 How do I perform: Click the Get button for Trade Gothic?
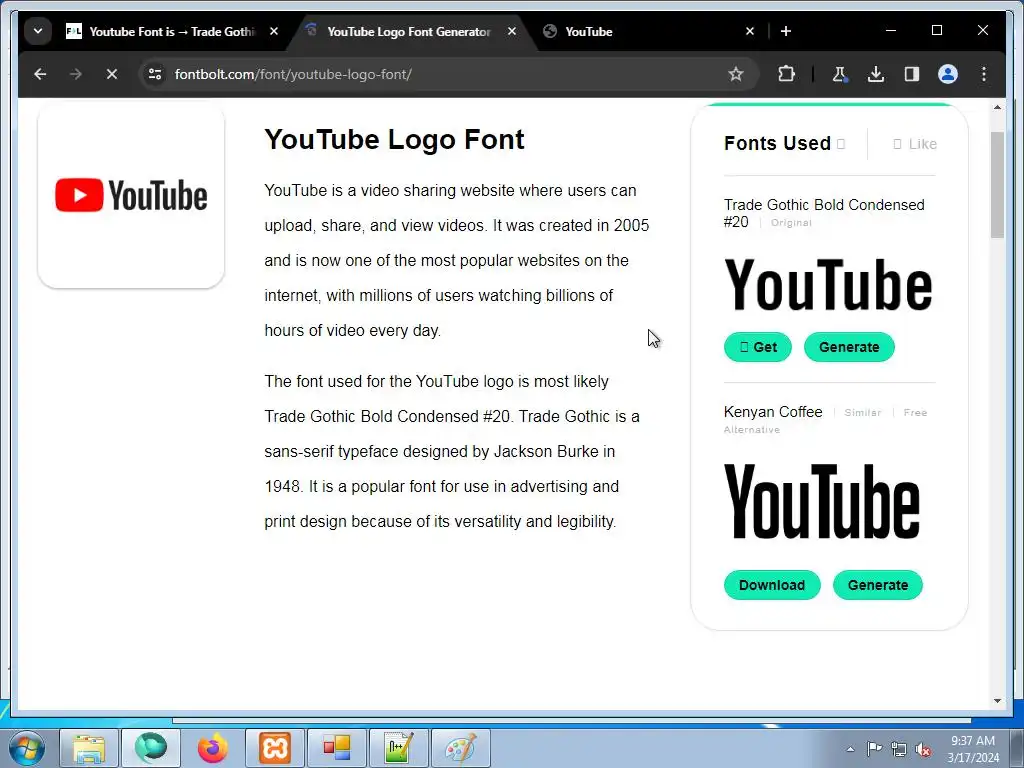point(758,347)
